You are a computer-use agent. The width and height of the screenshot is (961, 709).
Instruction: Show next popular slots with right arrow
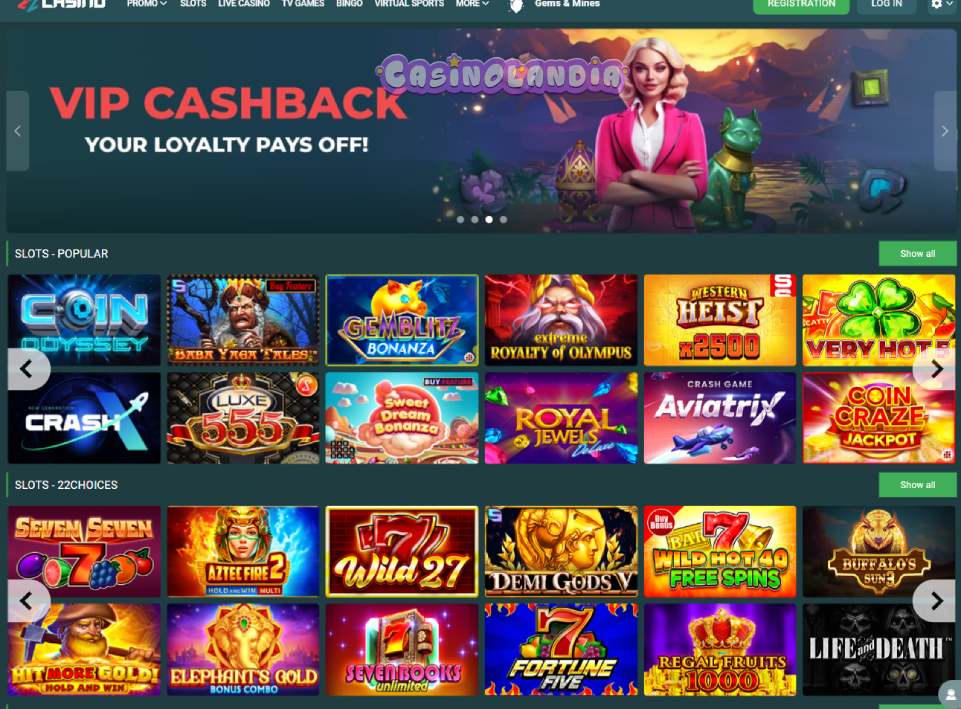(936, 369)
